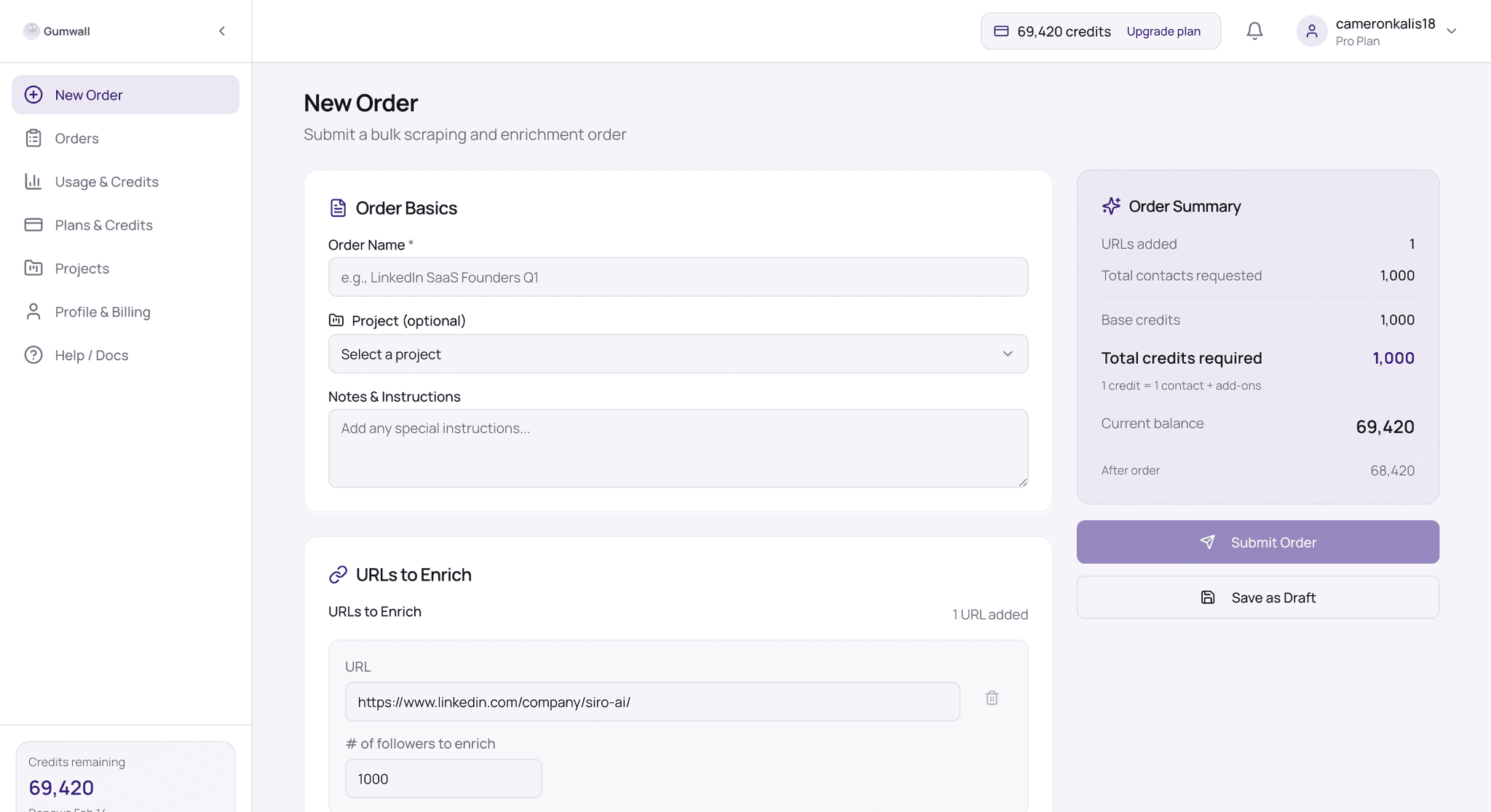Click the Order Summary sparkle icon
This screenshot has width=1491, height=812.
click(1111, 206)
